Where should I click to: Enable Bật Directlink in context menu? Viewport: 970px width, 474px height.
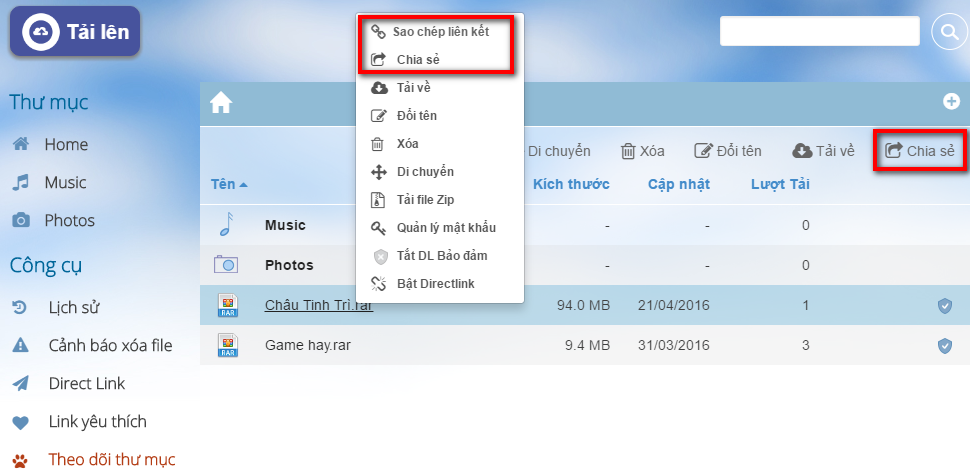point(435,284)
